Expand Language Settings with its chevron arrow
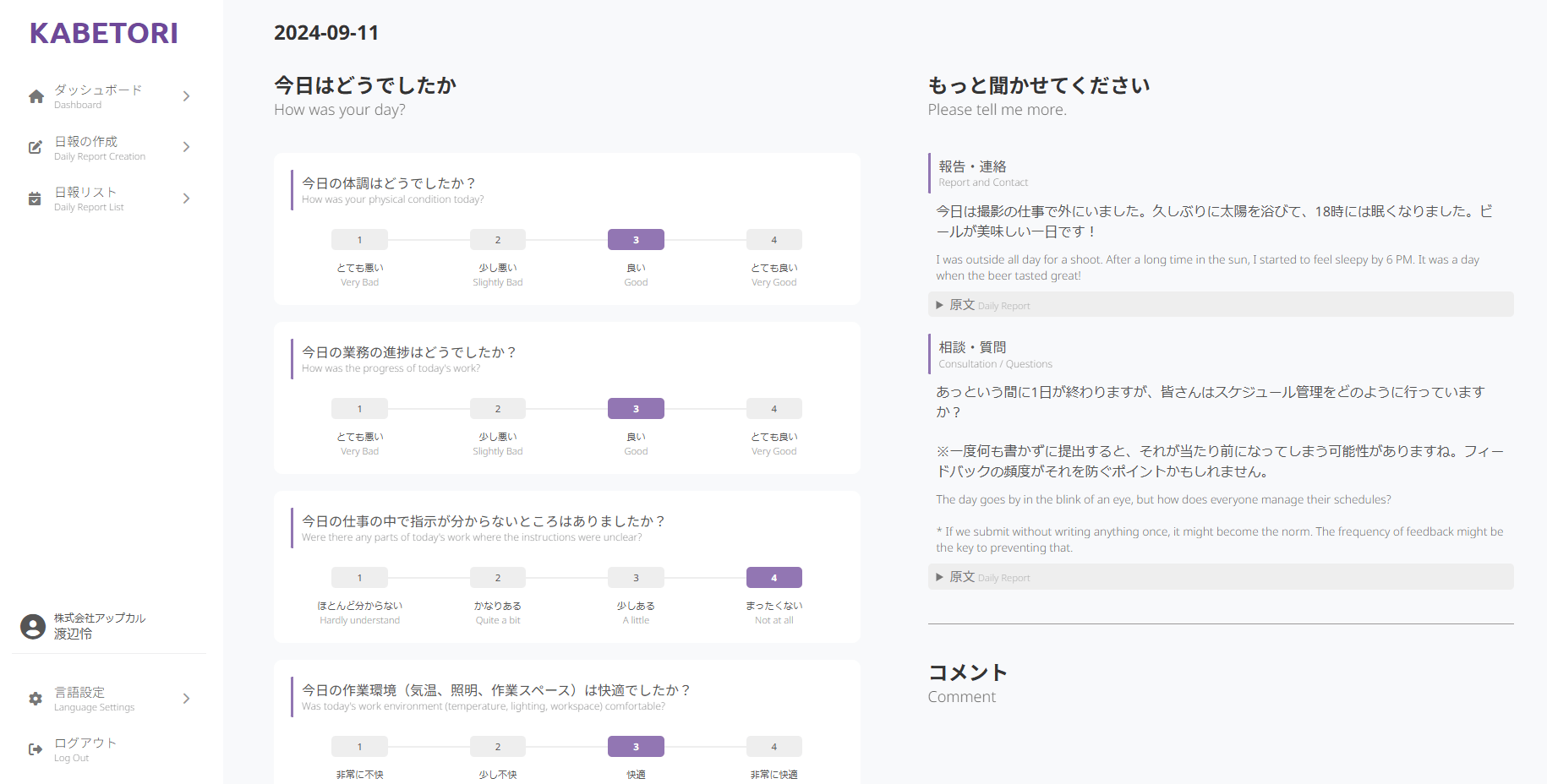This screenshot has width=1547, height=784. (186, 699)
